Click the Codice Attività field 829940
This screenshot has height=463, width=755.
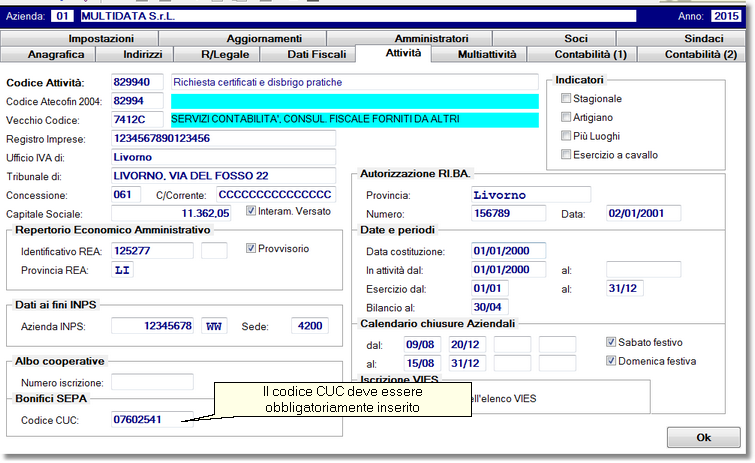tap(137, 82)
